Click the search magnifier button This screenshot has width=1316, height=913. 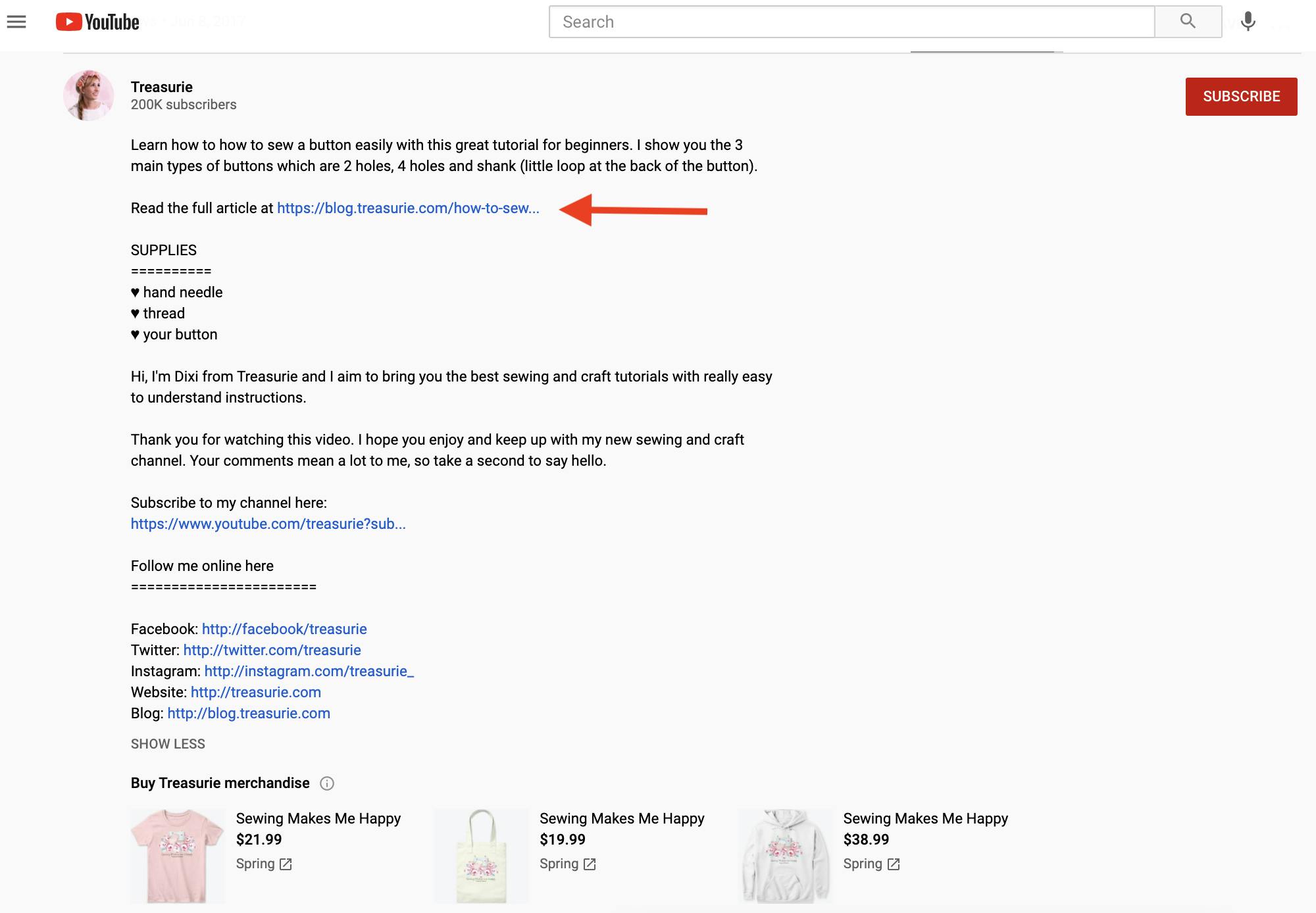tap(1188, 22)
